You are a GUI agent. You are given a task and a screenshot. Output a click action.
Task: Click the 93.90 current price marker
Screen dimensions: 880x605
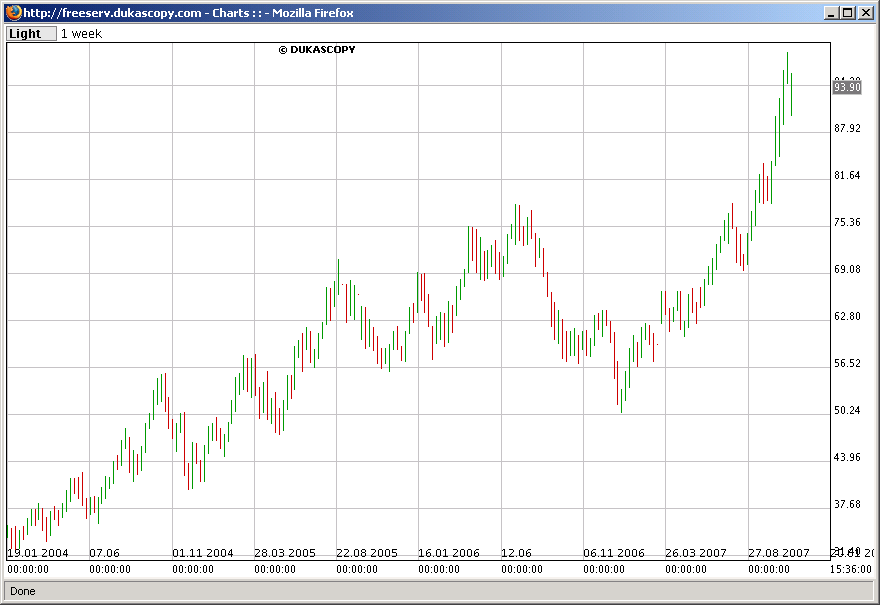point(847,87)
